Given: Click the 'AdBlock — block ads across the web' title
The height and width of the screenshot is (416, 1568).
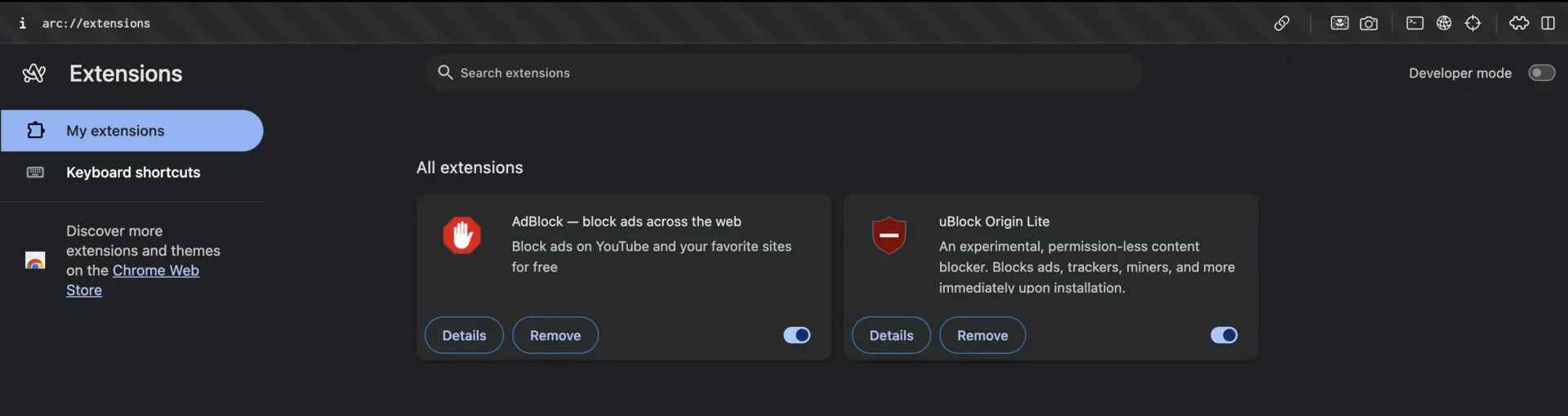Looking at the screenshot, I should pyautogui.click(x=626, y=221).
